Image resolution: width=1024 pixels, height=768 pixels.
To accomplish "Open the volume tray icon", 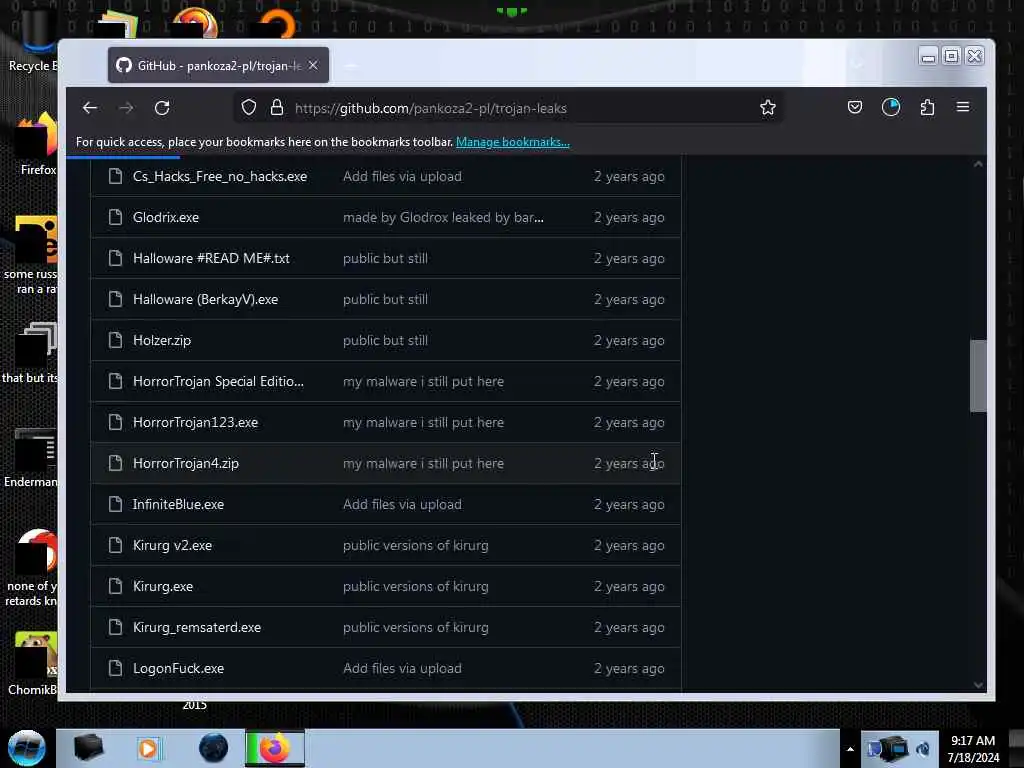I will tap(923, 749).
